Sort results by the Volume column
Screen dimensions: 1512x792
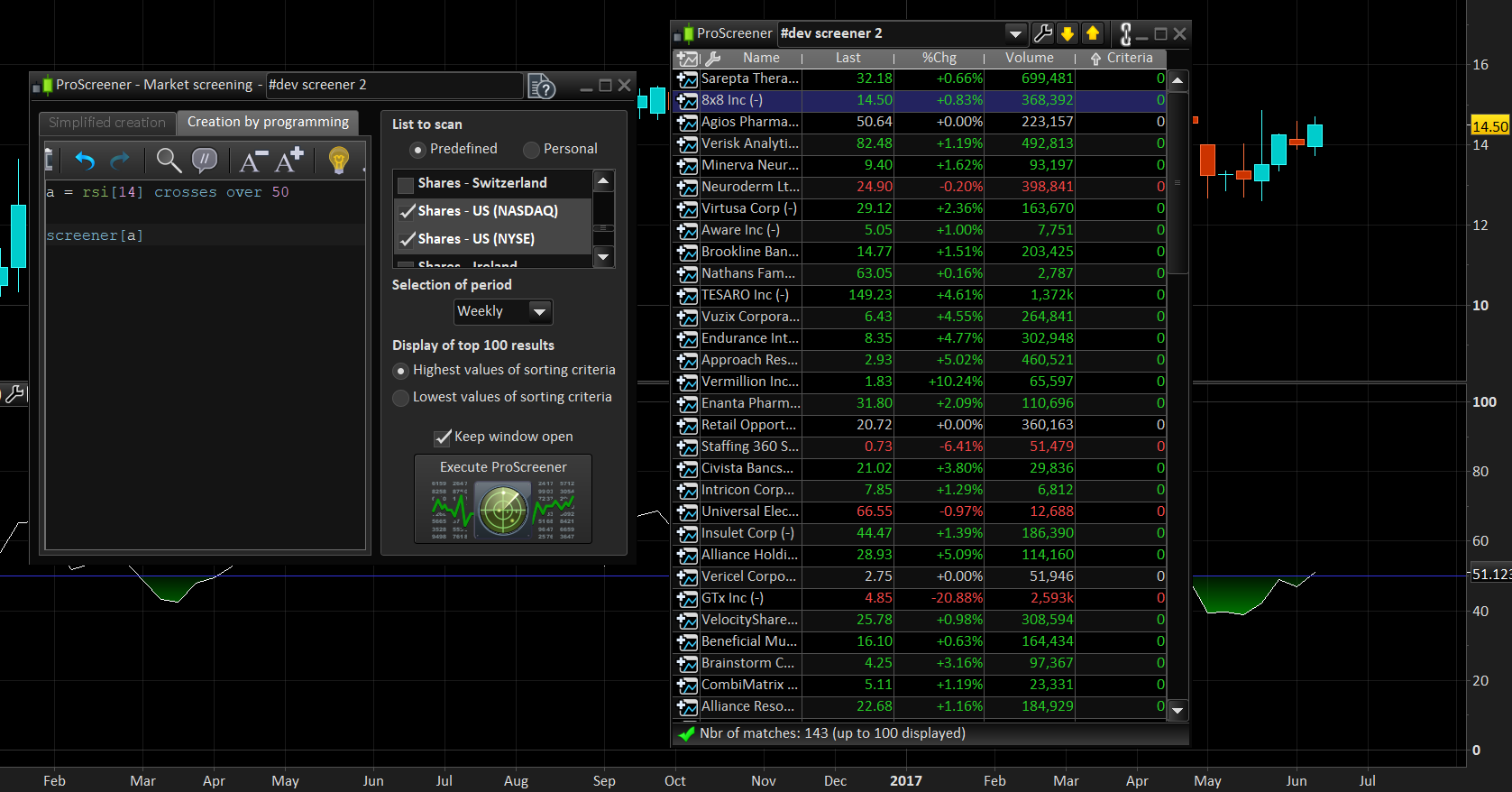(x=1029, y=58)
